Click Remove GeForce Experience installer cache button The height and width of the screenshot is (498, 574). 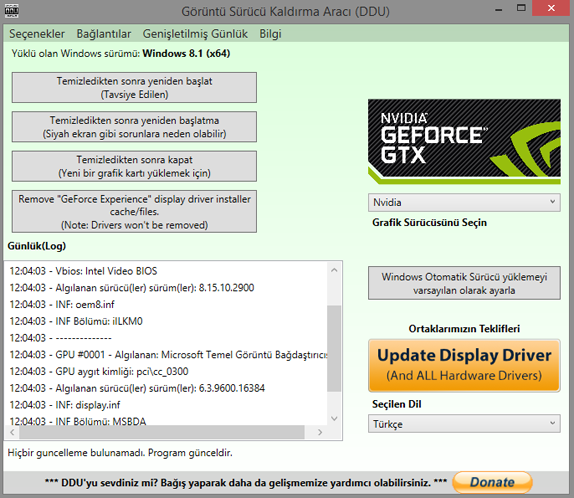click(x=134, y=212)
